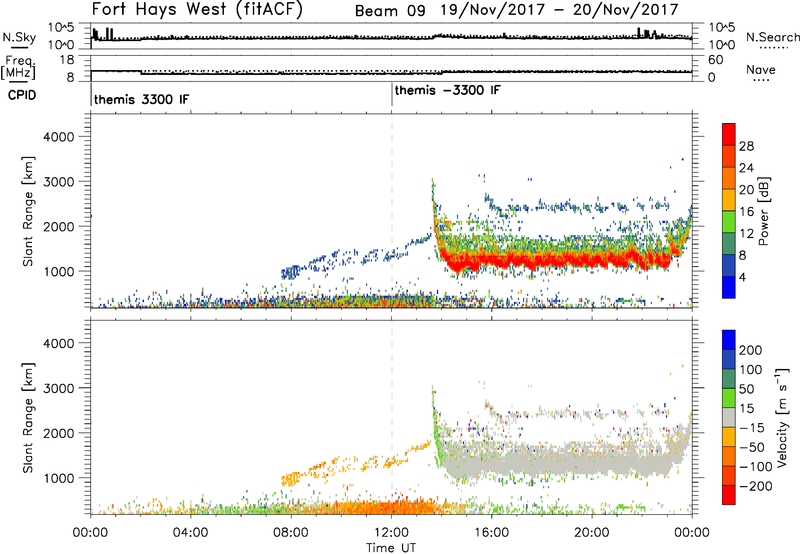Click the 'Power [dB]' colorbar label
Viewport: 800px width, 554px height.
763,211
